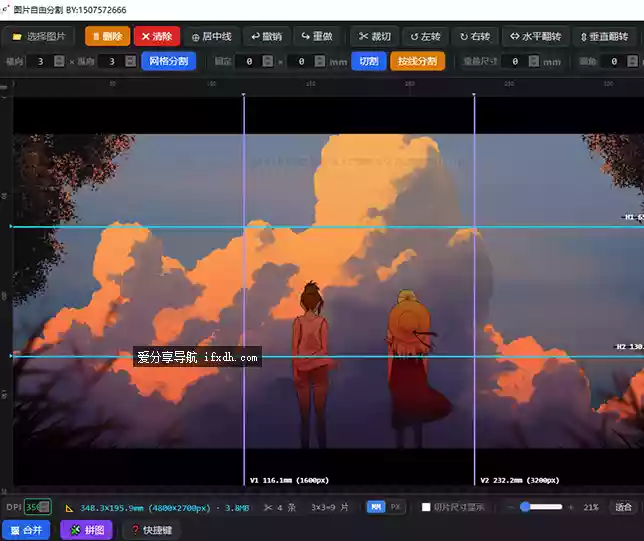The image size is (644, 541).
Task: Click the 纵向 count field showing 3
Action: pos(112,62)
